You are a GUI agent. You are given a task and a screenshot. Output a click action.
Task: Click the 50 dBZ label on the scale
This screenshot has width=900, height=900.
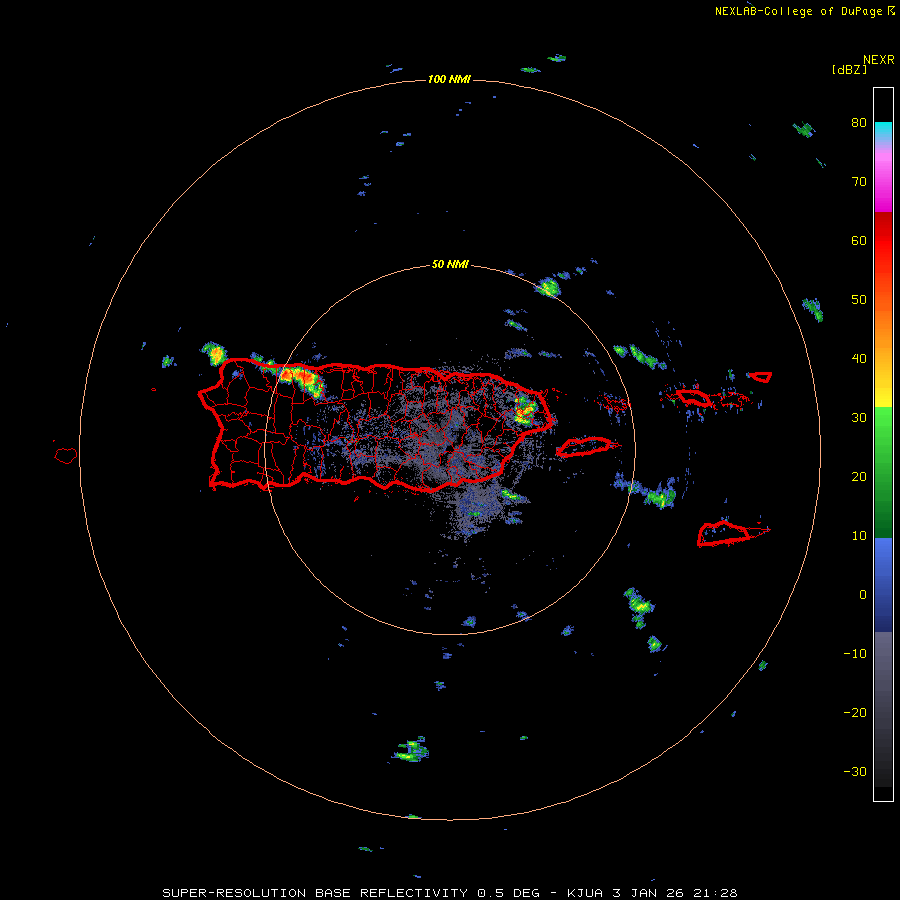tap(859, 300)
